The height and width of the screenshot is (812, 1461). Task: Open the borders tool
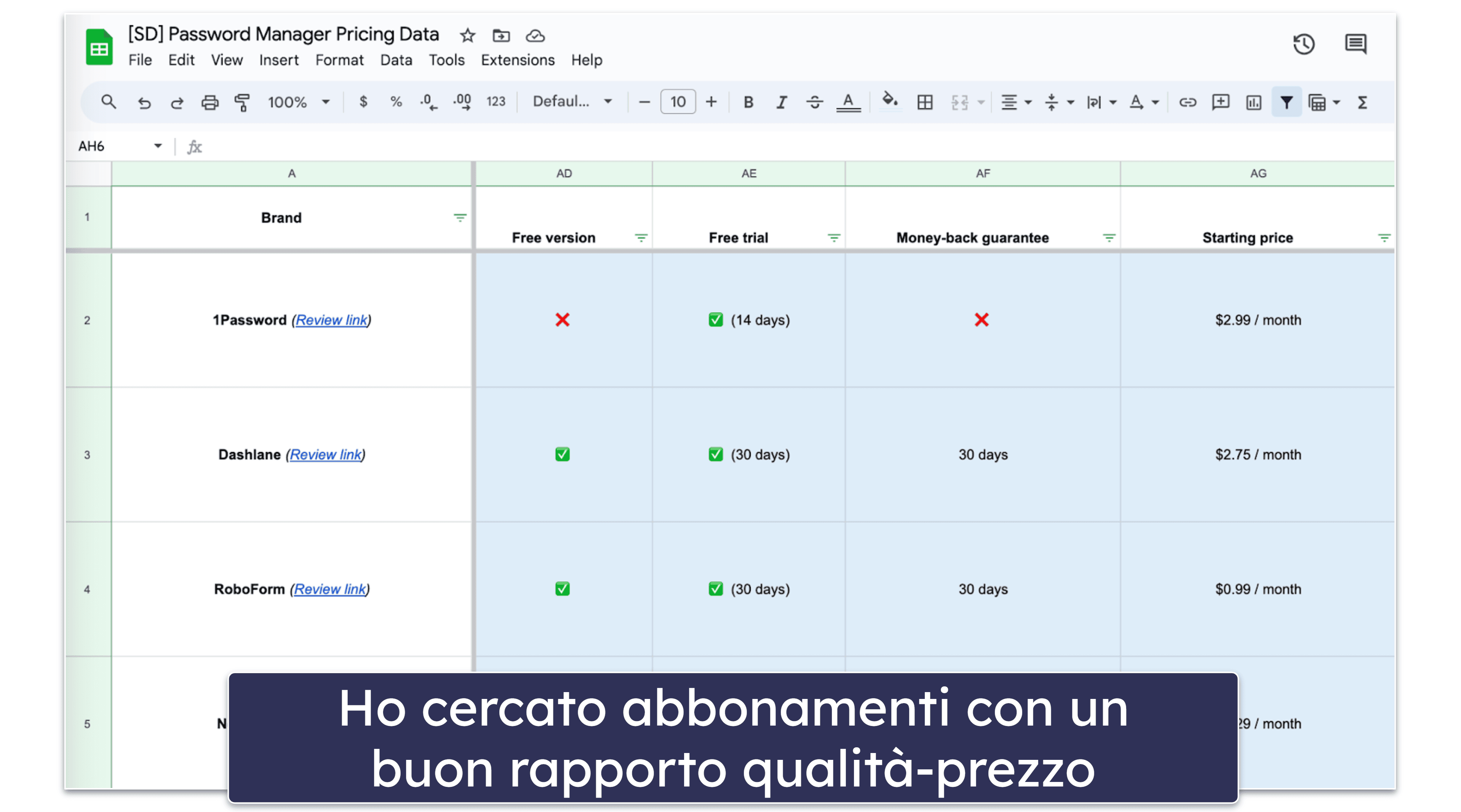tap(924, 103)
